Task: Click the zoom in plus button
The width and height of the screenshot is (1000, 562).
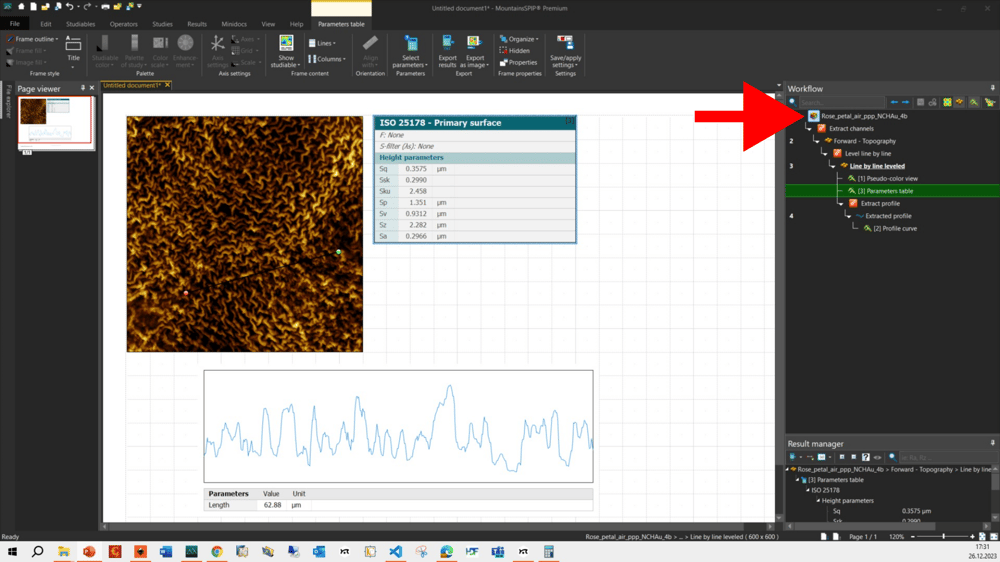Action: [972, 536]
